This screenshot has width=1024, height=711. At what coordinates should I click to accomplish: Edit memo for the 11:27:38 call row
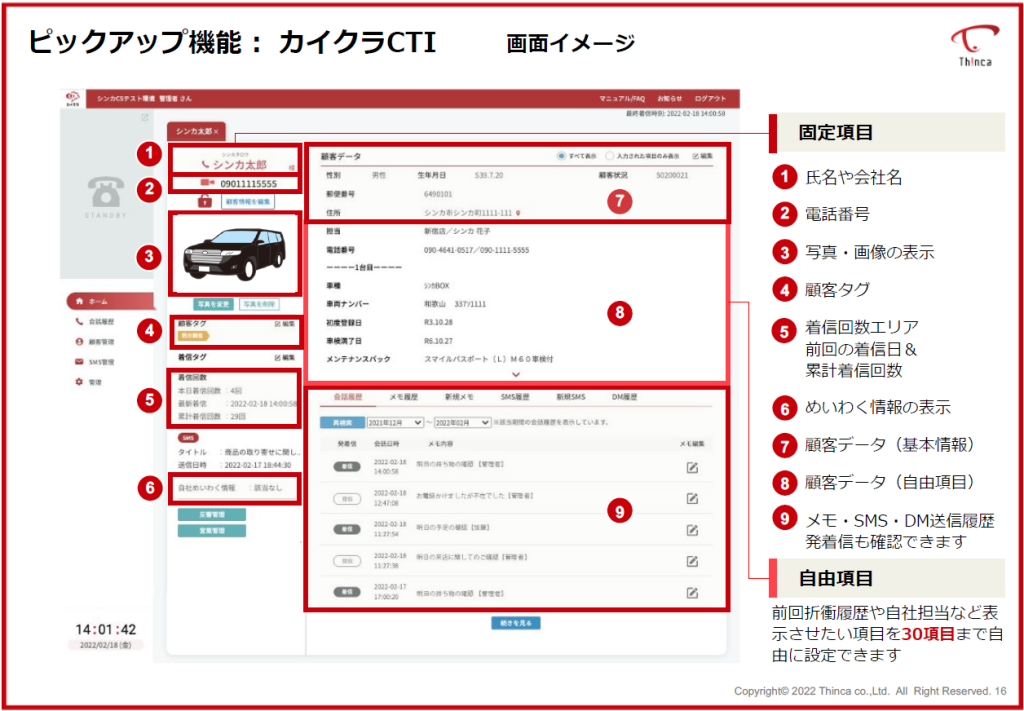(693, 561)
